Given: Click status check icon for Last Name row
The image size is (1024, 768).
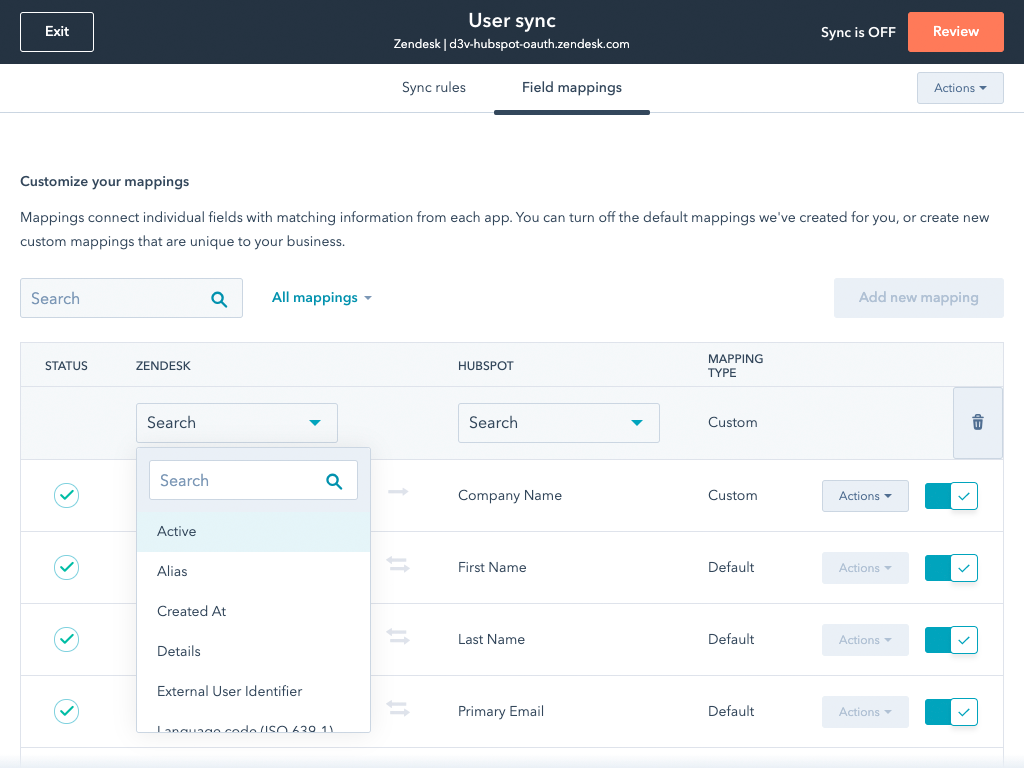Looking at the screenshot, I should point(66,640).
